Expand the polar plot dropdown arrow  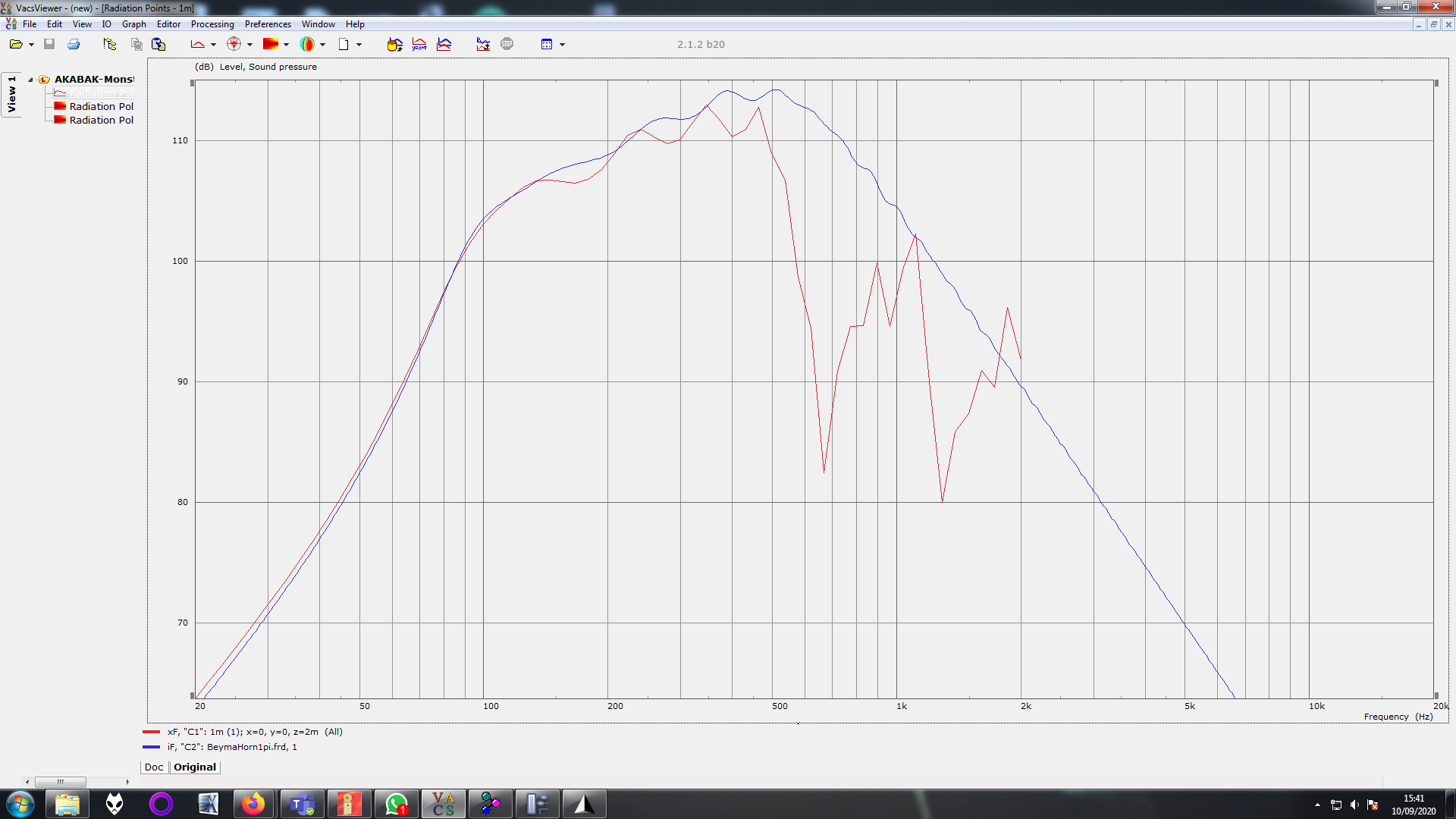(249, 45)
